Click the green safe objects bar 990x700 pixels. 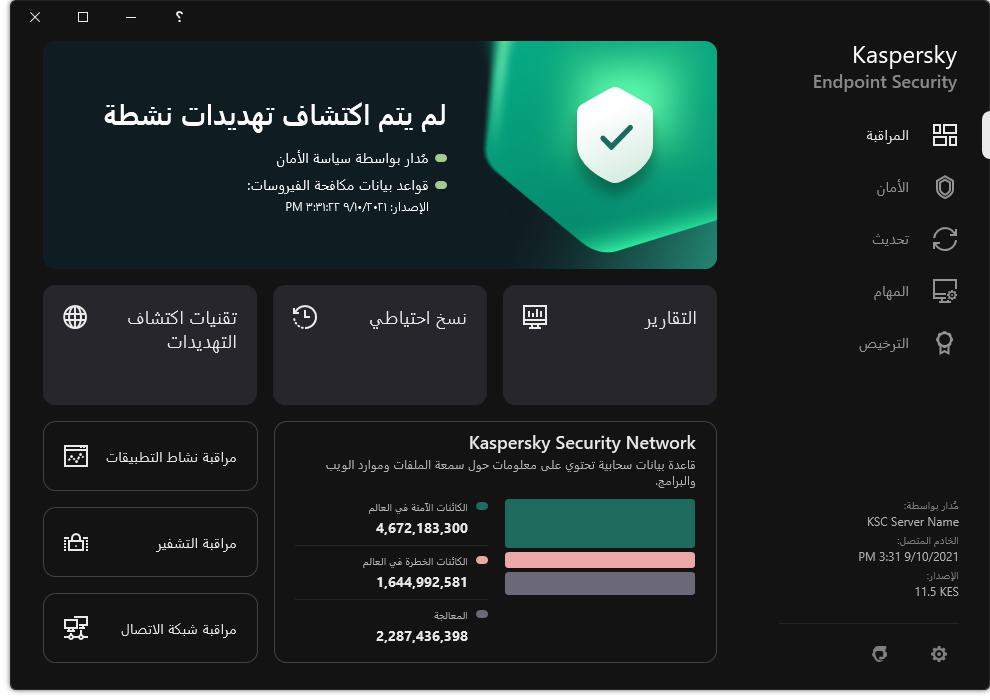click(x=599, y=521)
